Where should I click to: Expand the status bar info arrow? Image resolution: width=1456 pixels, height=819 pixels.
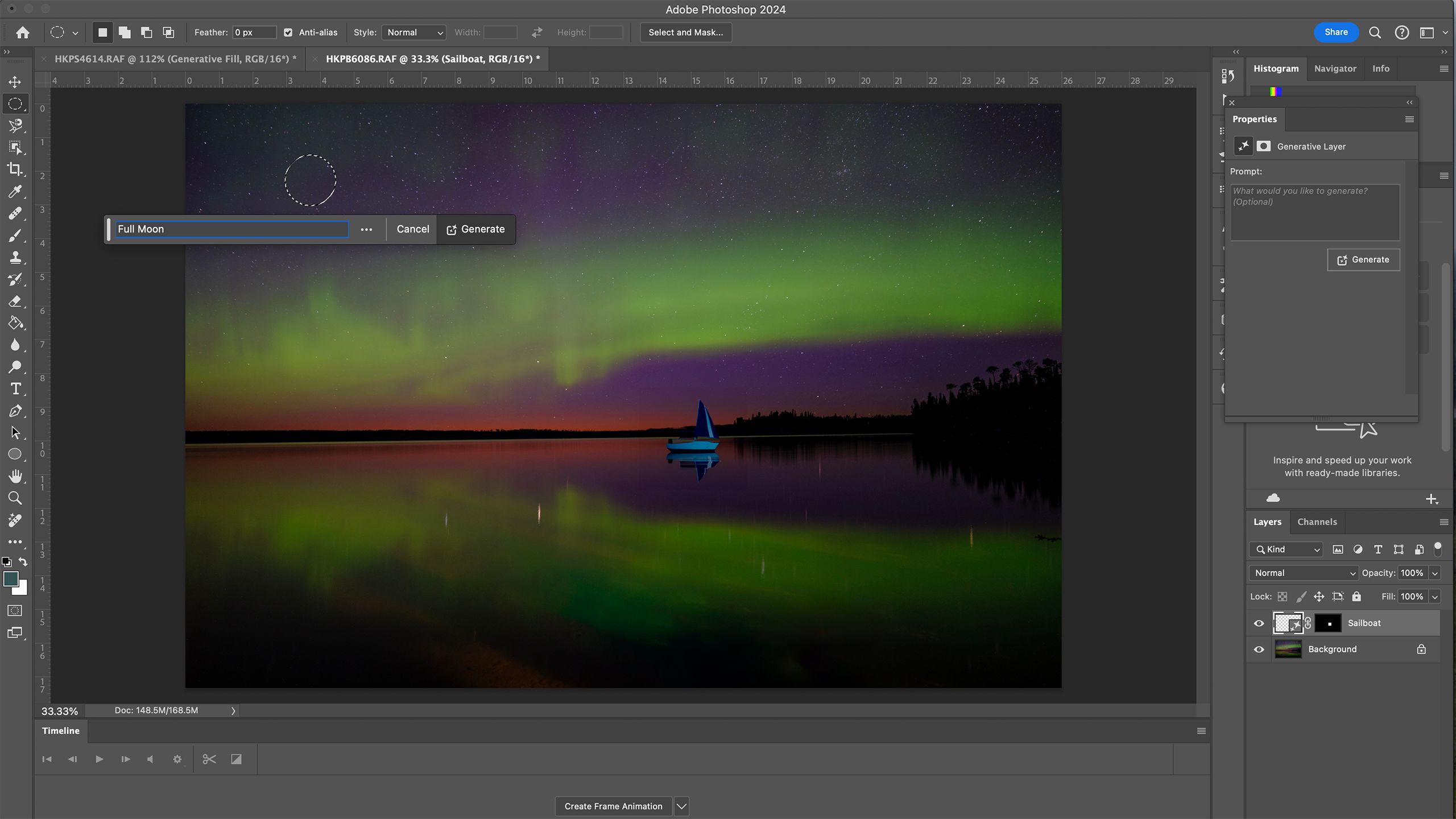(233, 711)
